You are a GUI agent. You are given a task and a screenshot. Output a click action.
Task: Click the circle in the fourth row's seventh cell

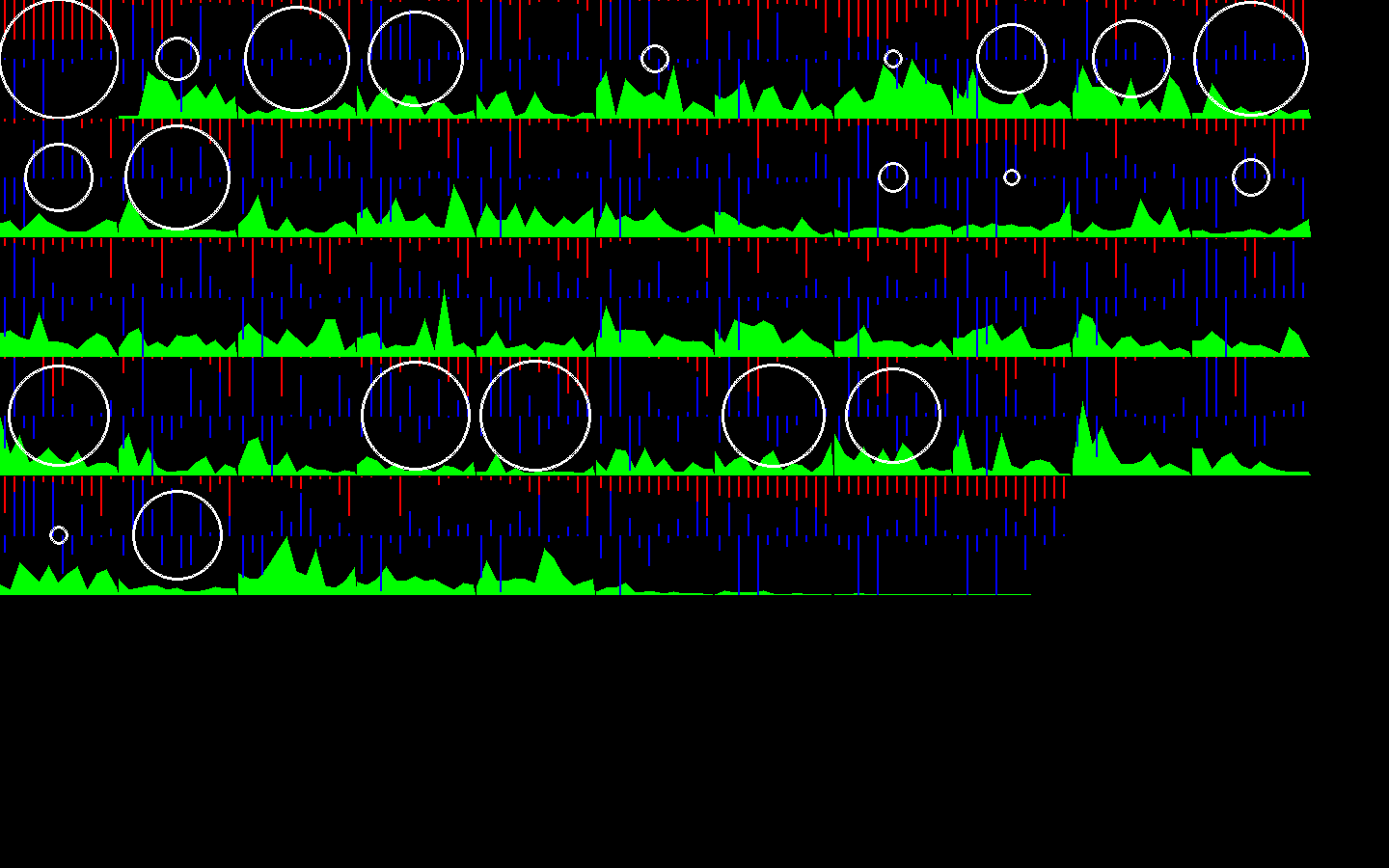774,416
